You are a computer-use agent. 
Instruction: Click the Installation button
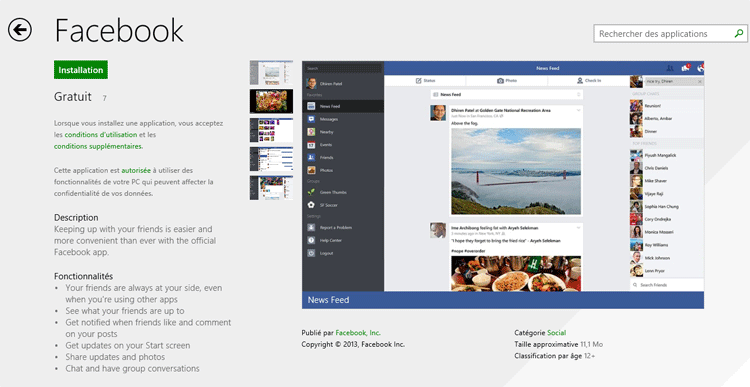coord(81,70)
